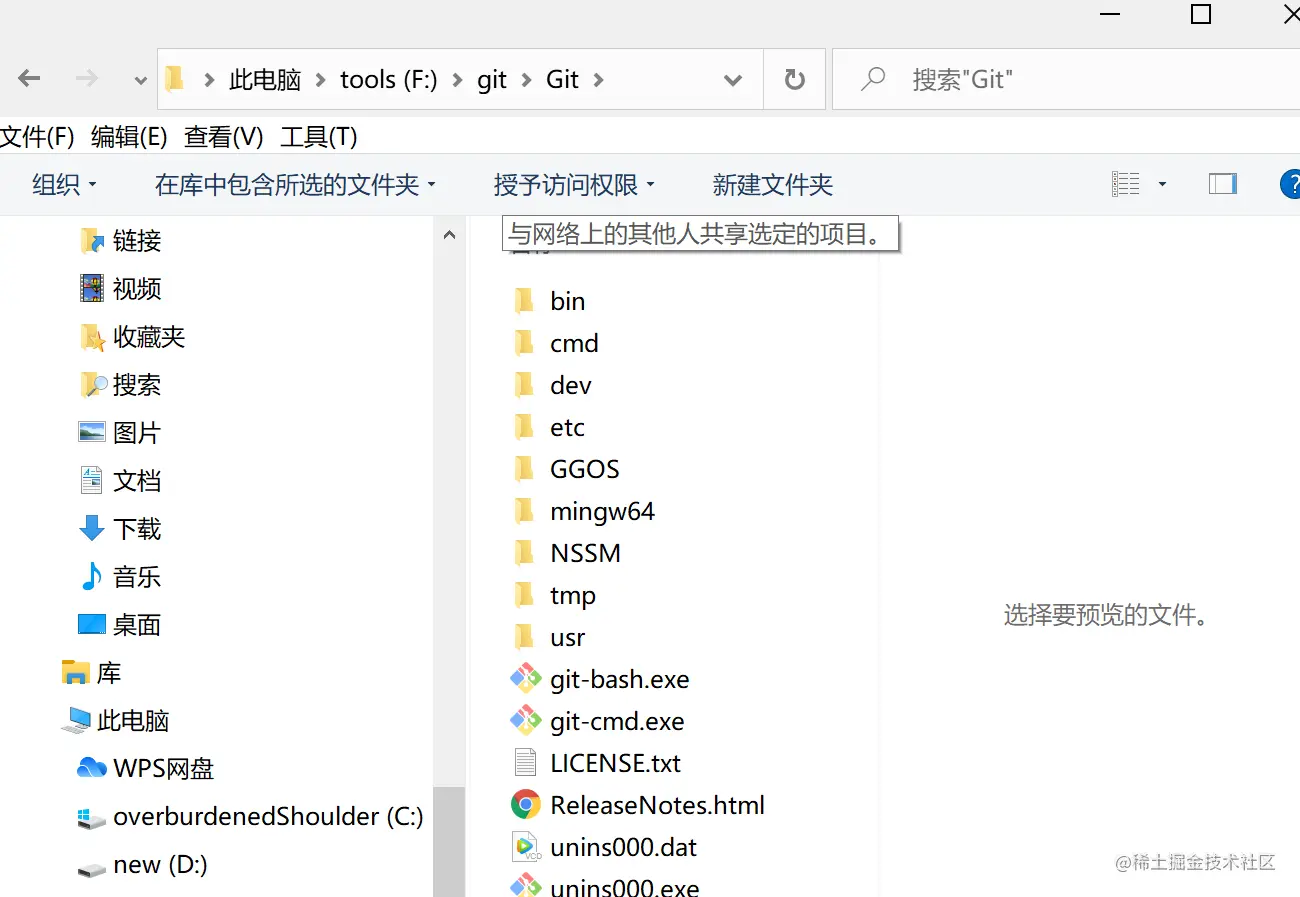This screenshot has width=1300, height=897.
Task: Select 此电脑 in the navigation pane
Action: (x=115, y=720)
